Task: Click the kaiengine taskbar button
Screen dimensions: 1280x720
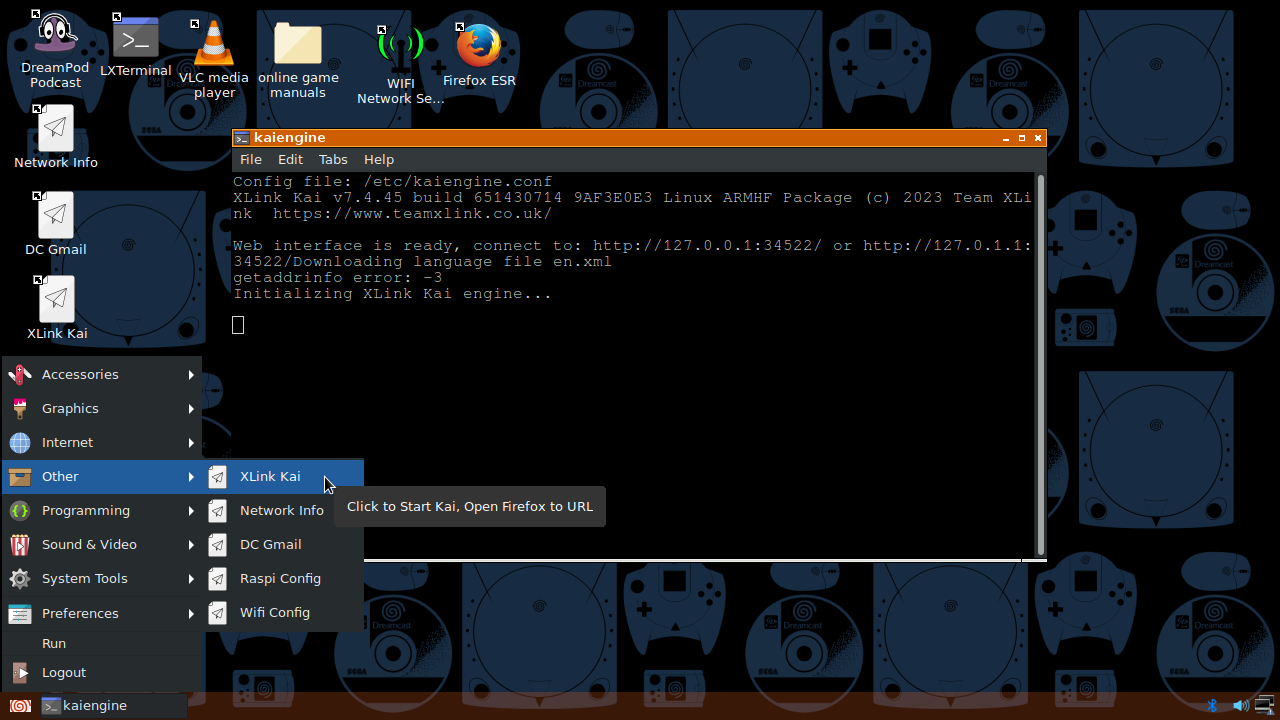Action: 112,706
